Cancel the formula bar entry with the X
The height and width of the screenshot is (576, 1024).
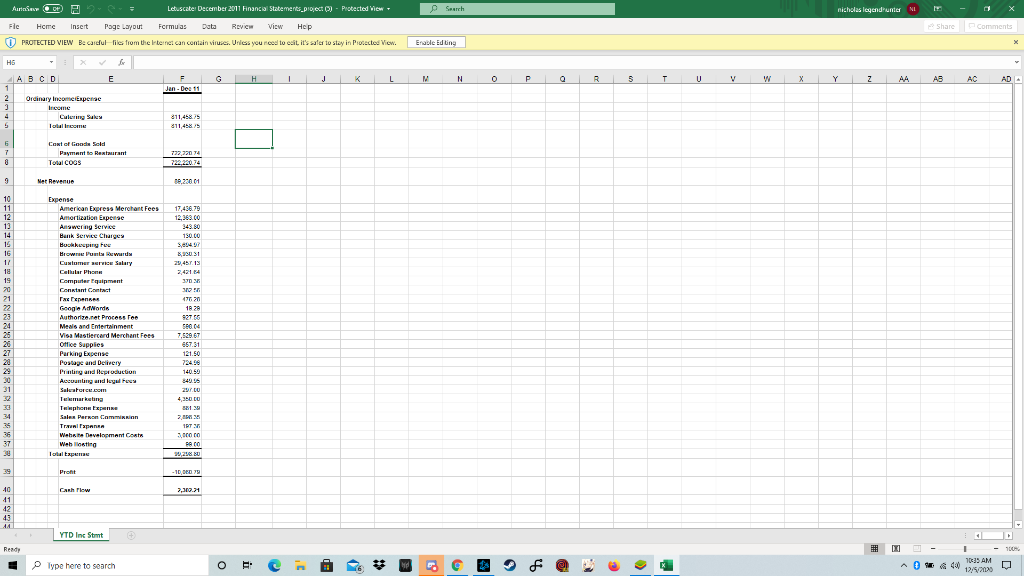83,62
